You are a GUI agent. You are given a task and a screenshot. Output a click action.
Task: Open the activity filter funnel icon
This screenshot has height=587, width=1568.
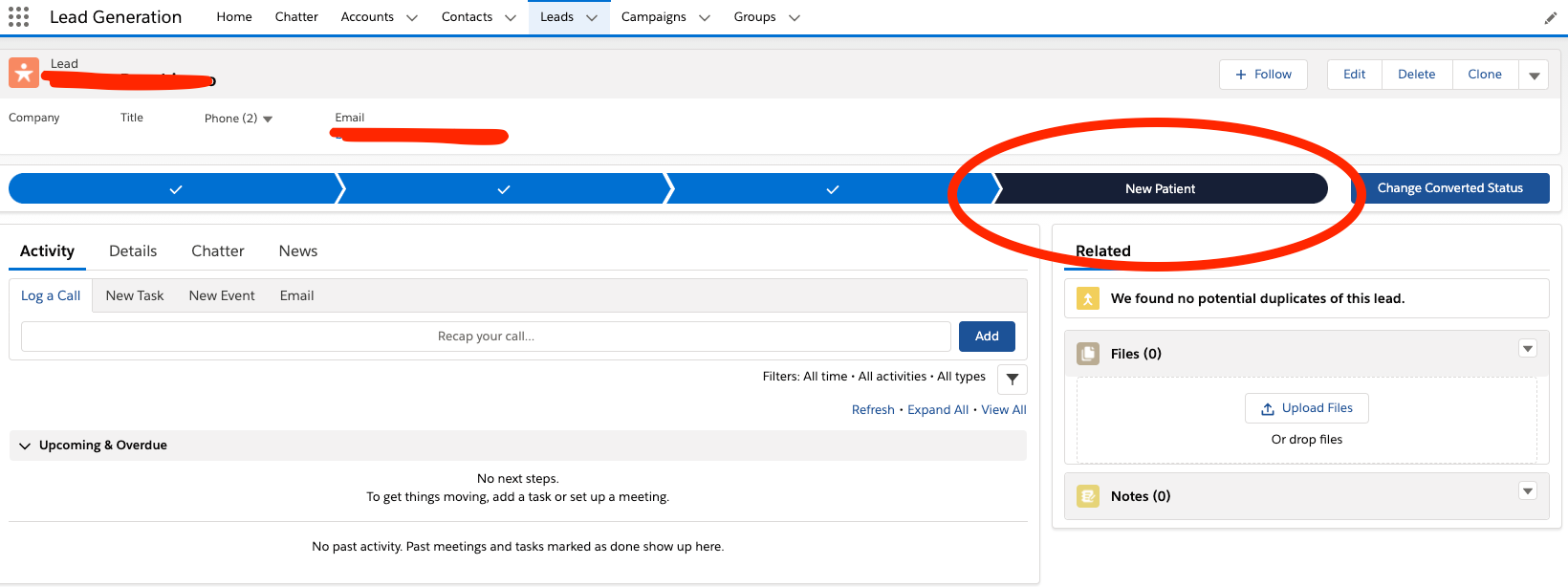click(x=1013, y=380)
